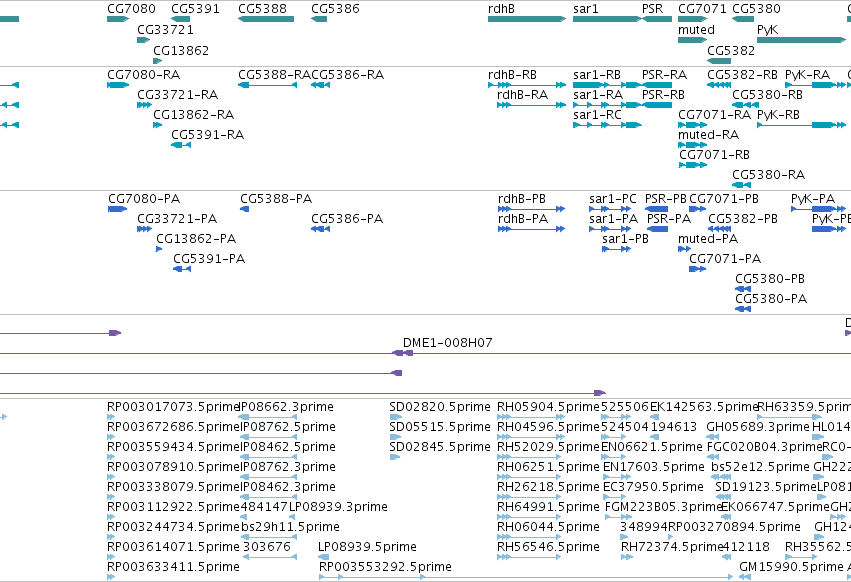Click the CG5382 gene label
Screen dimensions: 851x582
coord(731,50)
